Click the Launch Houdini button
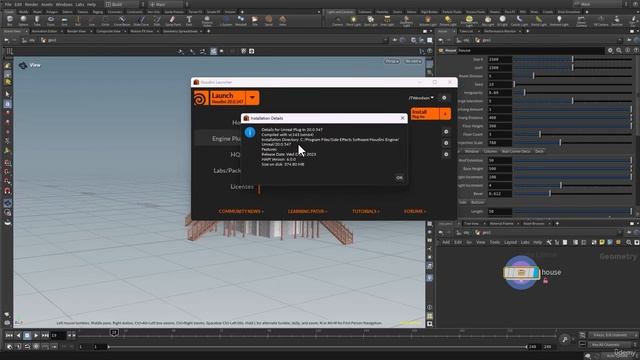The image size is (640, 360). 228,98
